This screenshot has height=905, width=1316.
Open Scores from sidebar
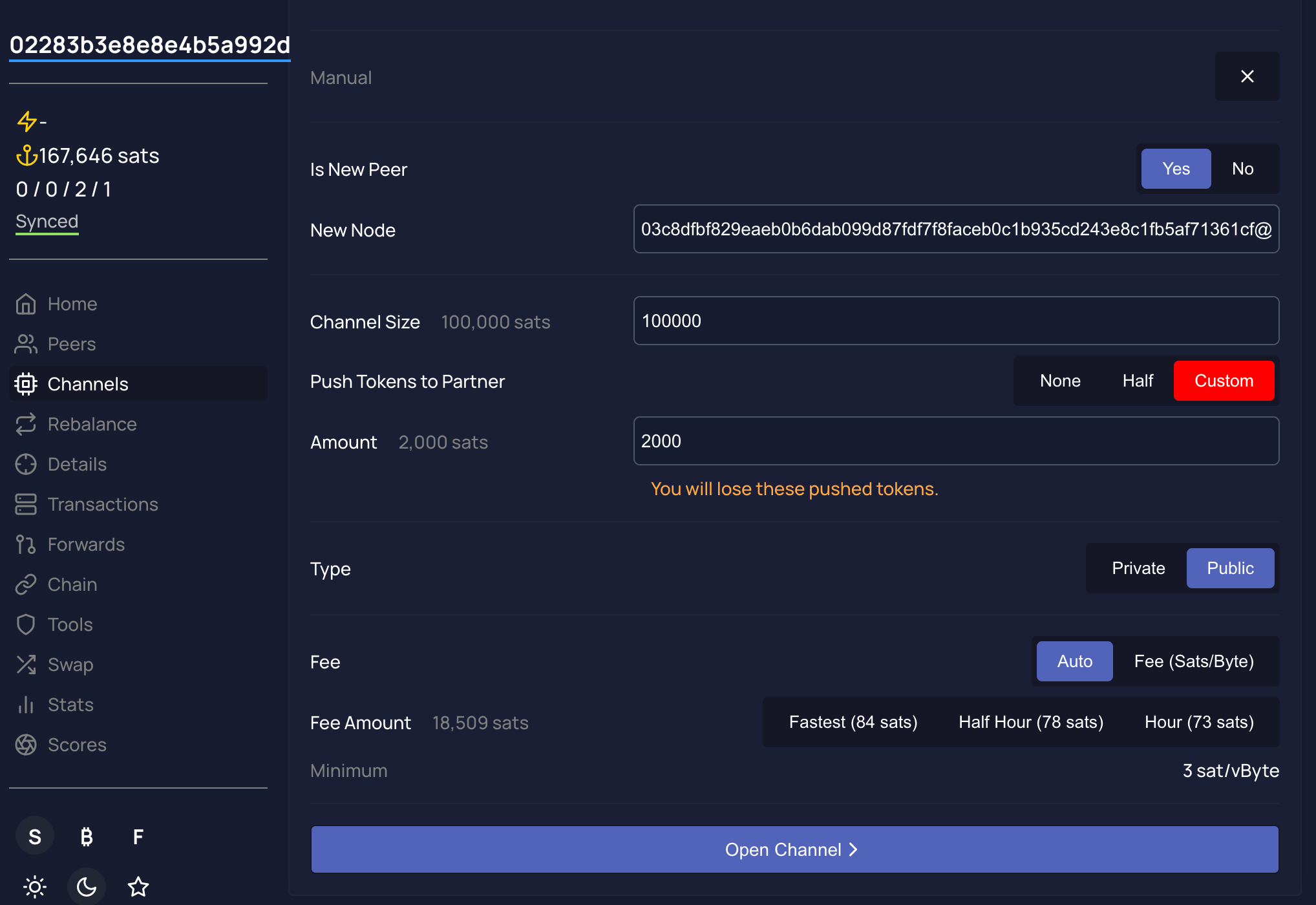[76, 745]
